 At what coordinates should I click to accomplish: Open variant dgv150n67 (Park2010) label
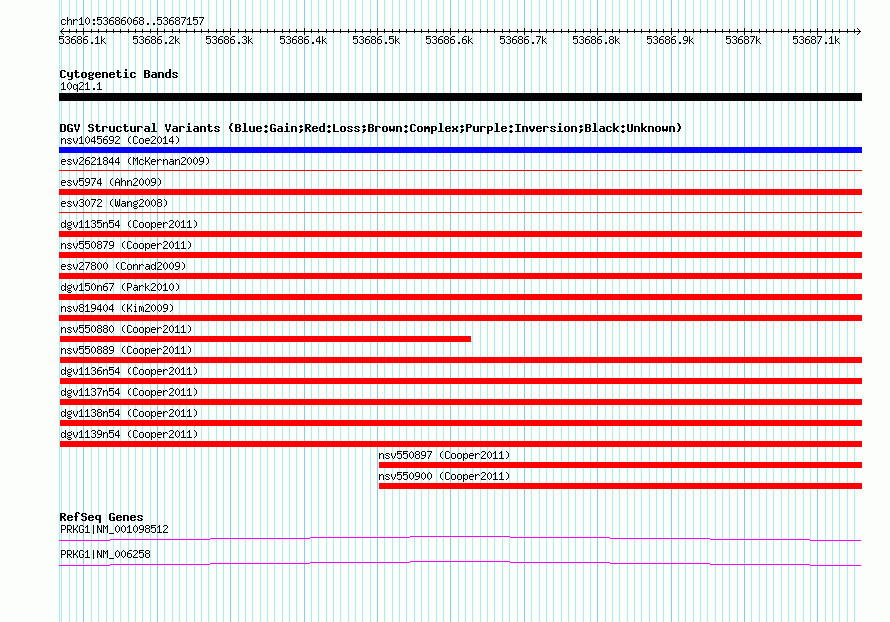(120, 287)
